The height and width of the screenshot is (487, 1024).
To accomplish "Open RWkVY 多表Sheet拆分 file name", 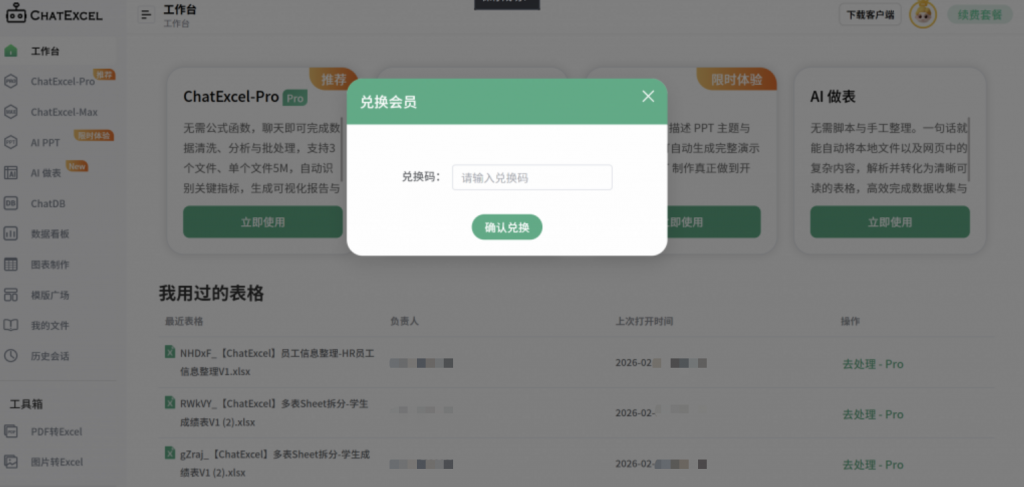I will coord(274,413).
